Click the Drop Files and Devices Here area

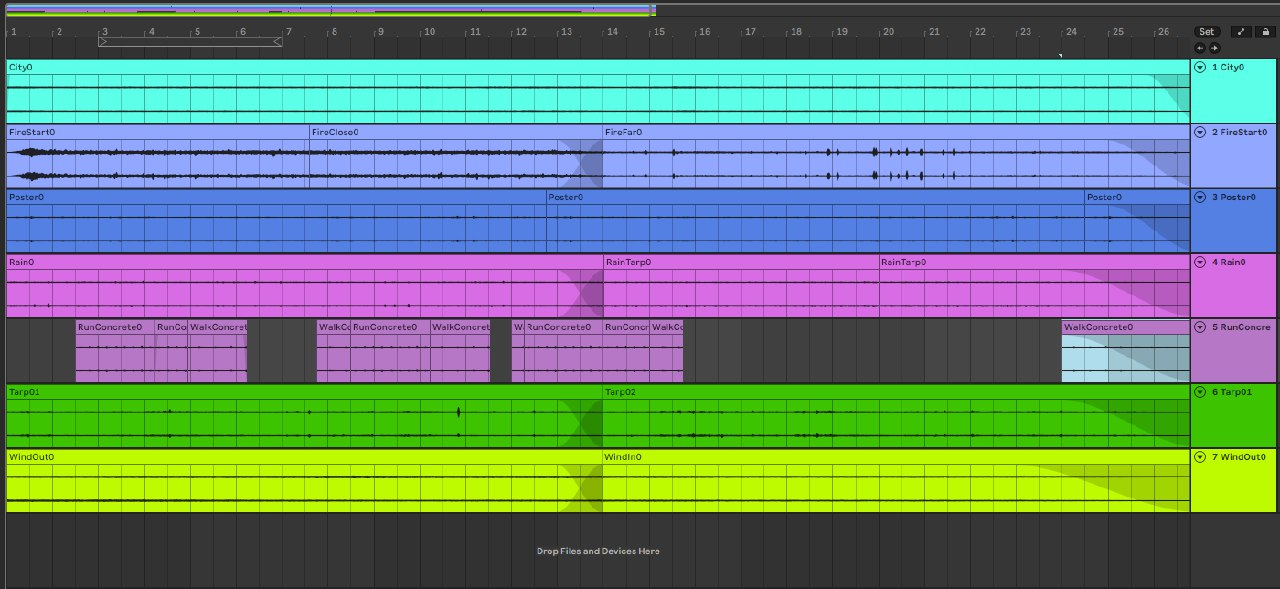pyautogui.click(x=598, y=551)
